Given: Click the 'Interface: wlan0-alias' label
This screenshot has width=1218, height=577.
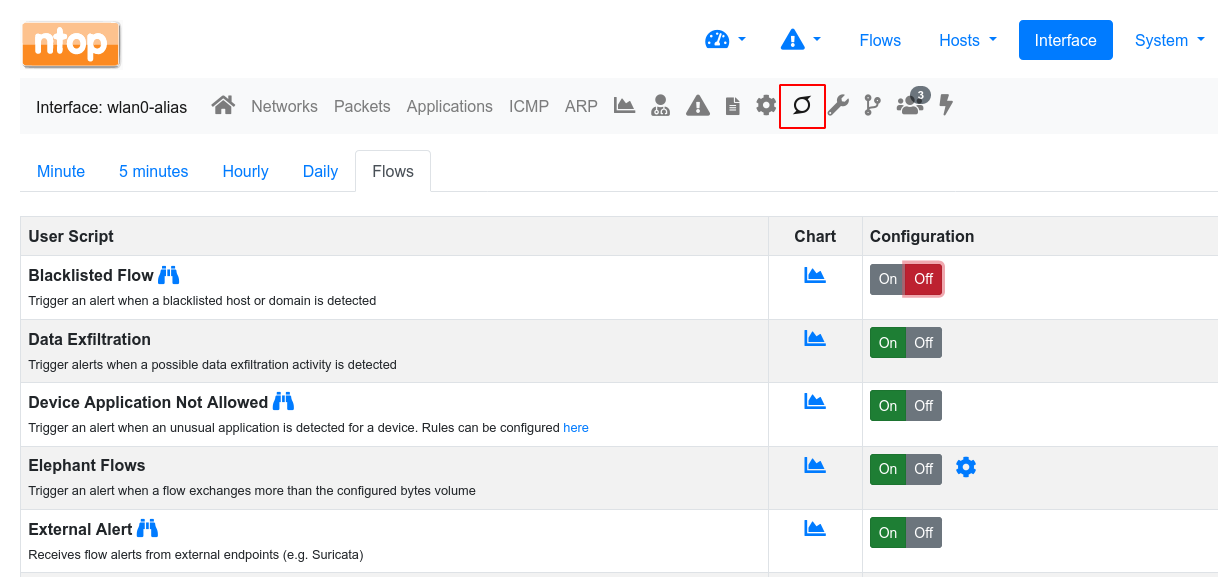Looking at the screenshot, I should coord(112,107).
